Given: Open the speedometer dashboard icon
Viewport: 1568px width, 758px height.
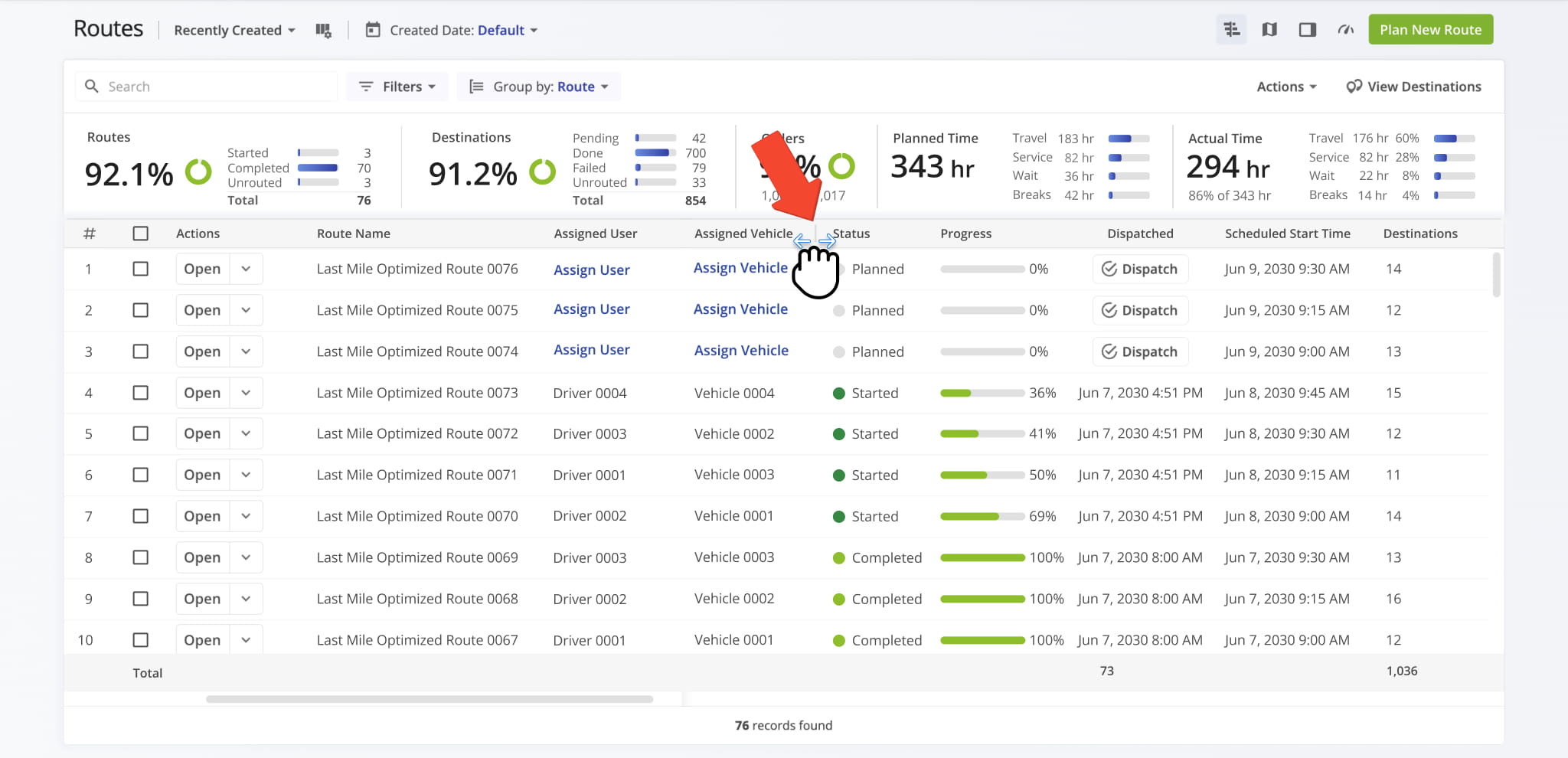Looking at the screenshot, I should (1345, 30).
